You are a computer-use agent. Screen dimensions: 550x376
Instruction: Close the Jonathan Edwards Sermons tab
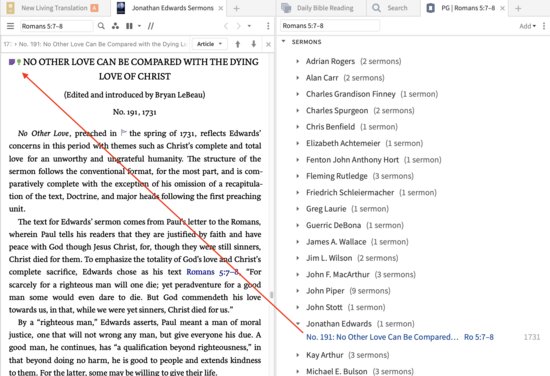pos(221,8)
